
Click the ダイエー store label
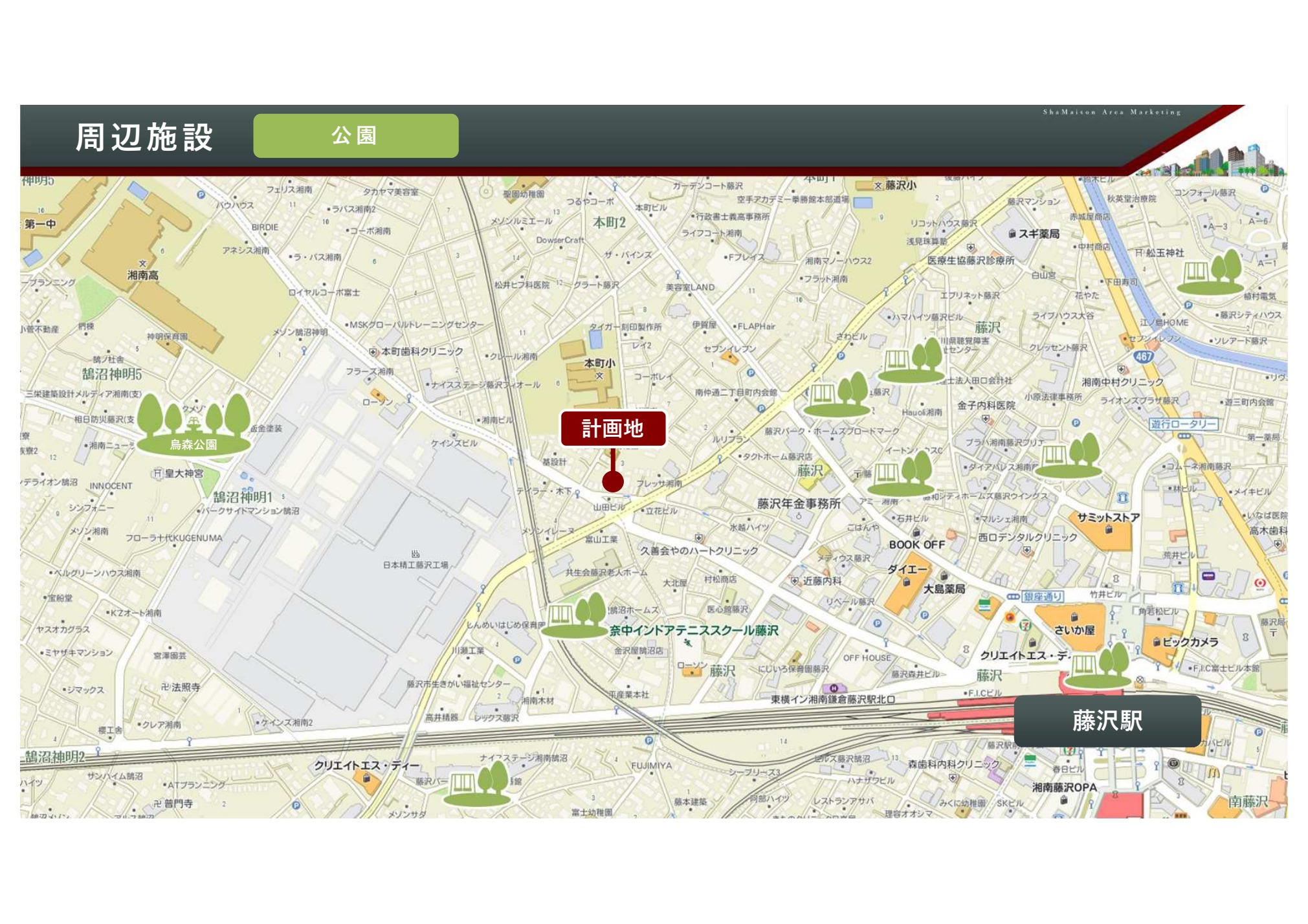tap(907, 569)
